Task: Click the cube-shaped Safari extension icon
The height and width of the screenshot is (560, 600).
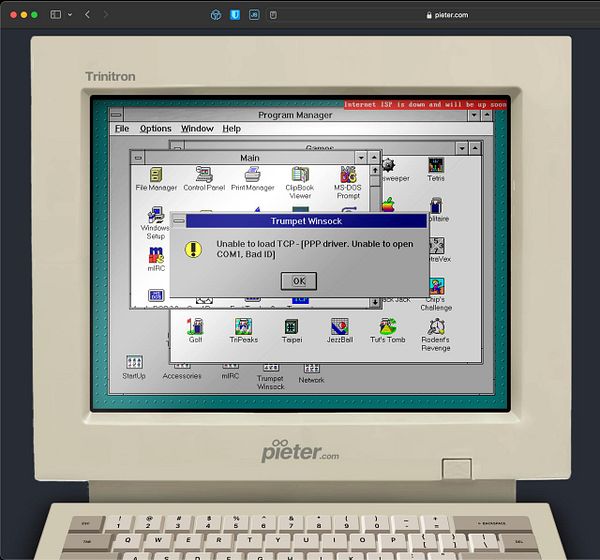Action: (x=216, y=15)
